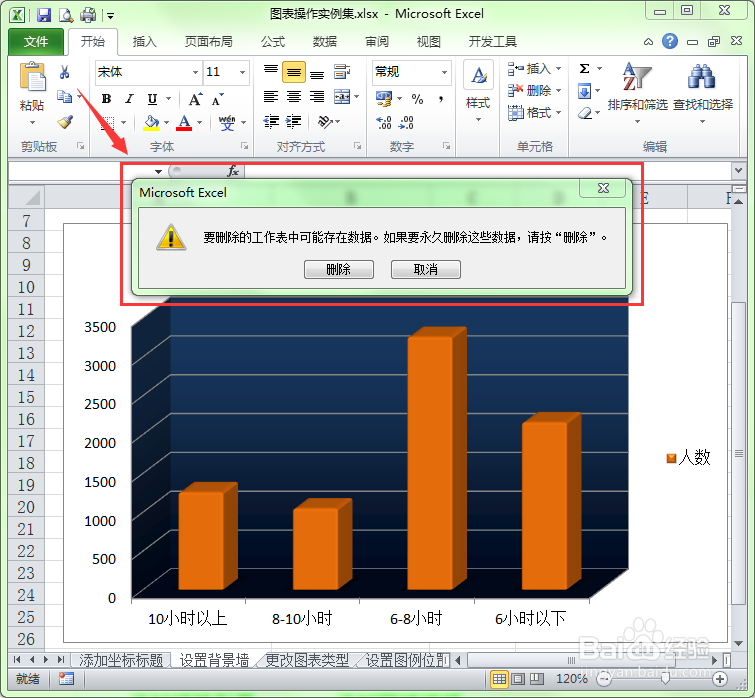The width and height of the screenshot is (755, 698).
Task: Open the Name Box dropdown arrow
Action: tap(158, 171)
